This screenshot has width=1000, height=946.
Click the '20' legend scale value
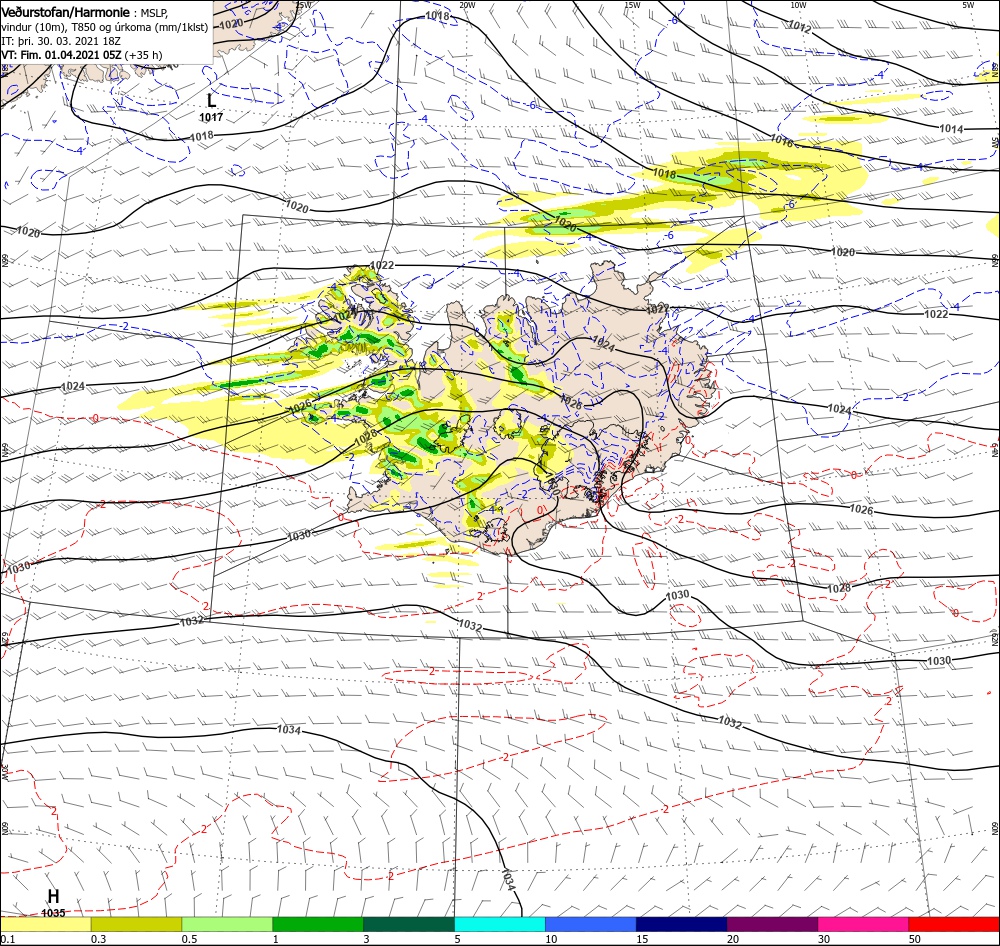point(733,938)
